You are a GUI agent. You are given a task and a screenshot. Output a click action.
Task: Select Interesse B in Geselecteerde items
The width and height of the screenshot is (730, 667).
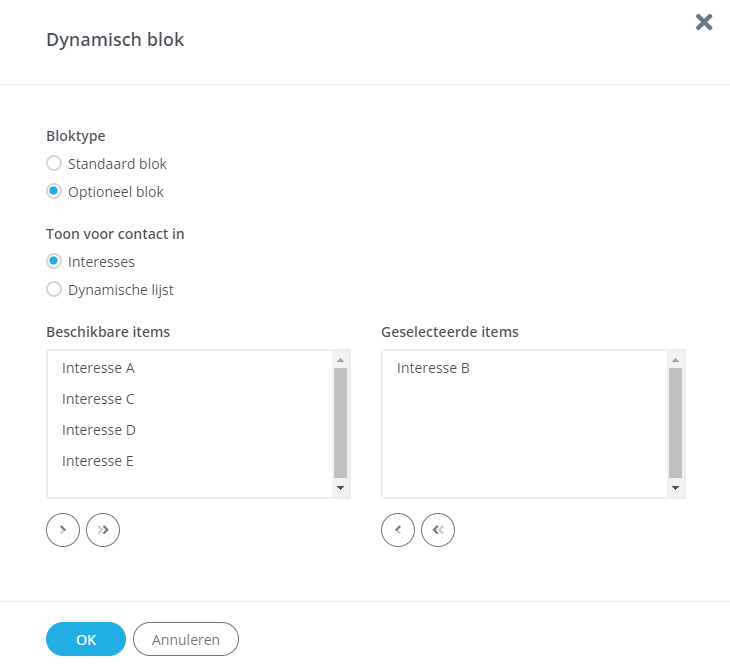pyautogui.click(x=433, y=368)
